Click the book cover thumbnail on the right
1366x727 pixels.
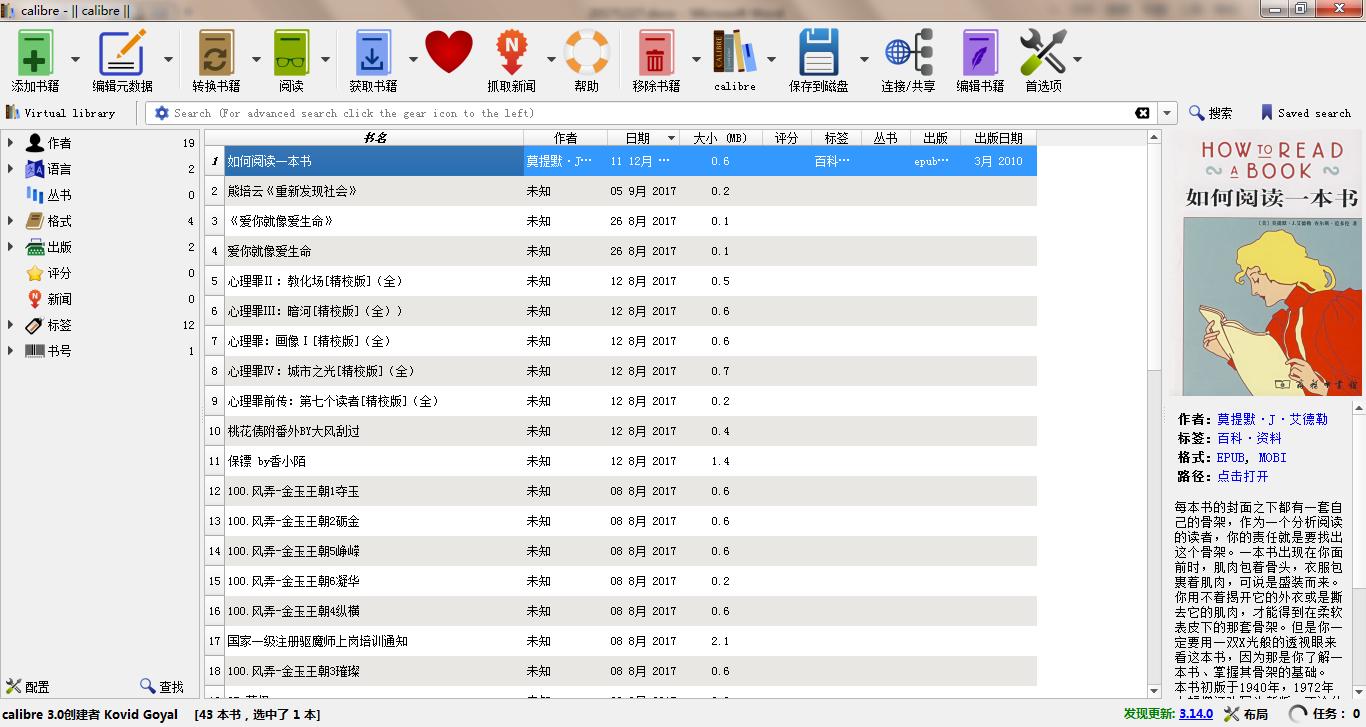click(x=1269, y=270)
